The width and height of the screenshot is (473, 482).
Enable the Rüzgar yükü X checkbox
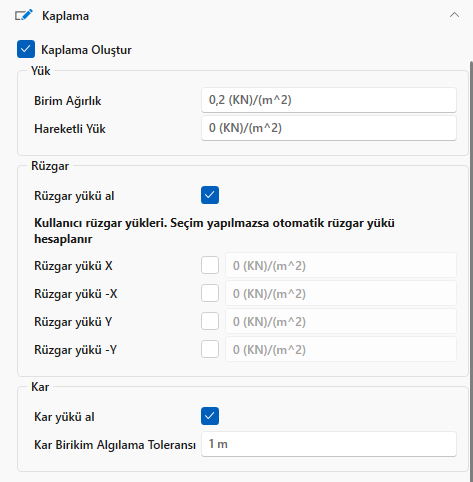point(210,265)
